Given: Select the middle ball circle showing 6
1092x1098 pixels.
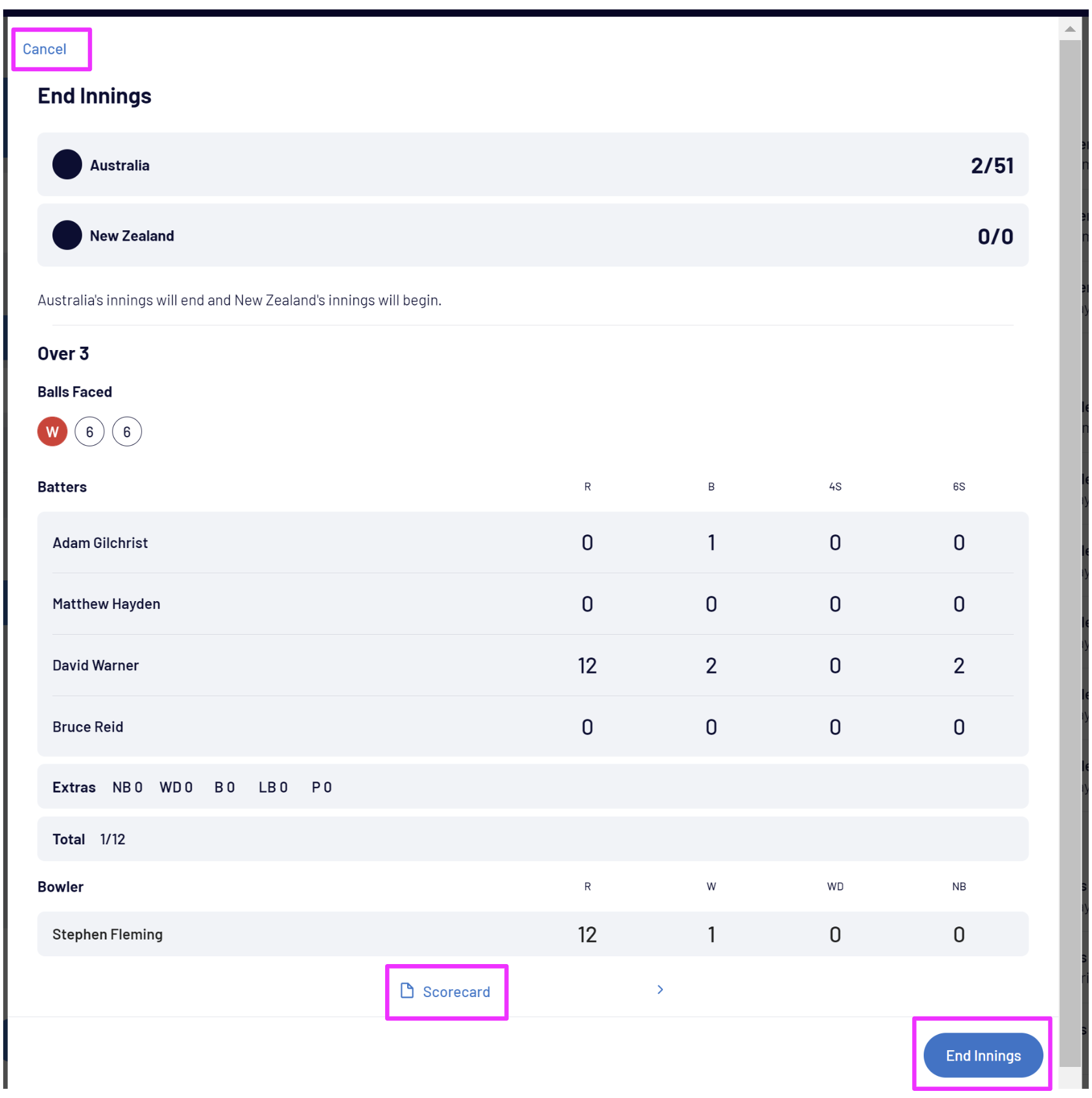Looking at the screenshot, I should pos(89,432).
